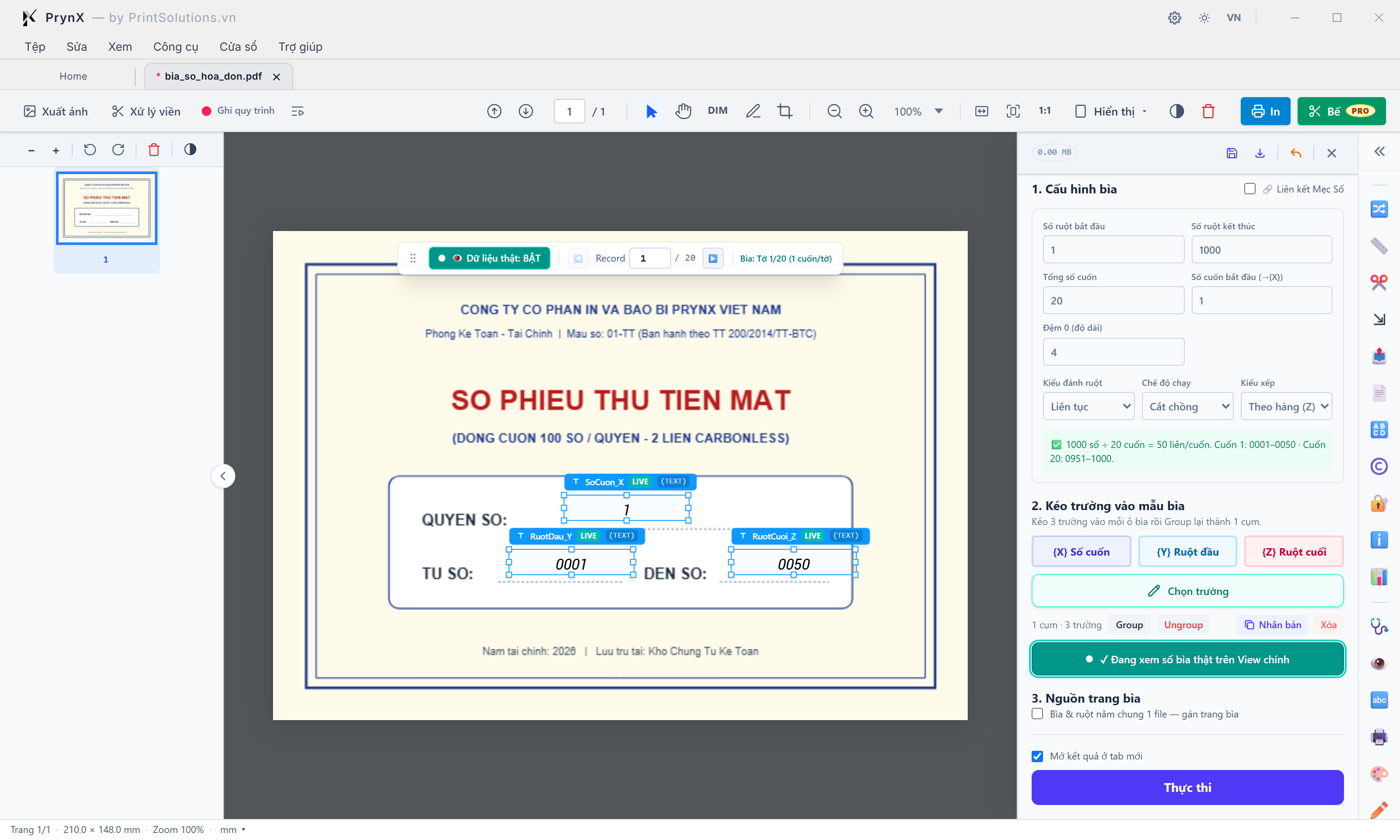Open the Tệp menu

click(x=35, y=46)
